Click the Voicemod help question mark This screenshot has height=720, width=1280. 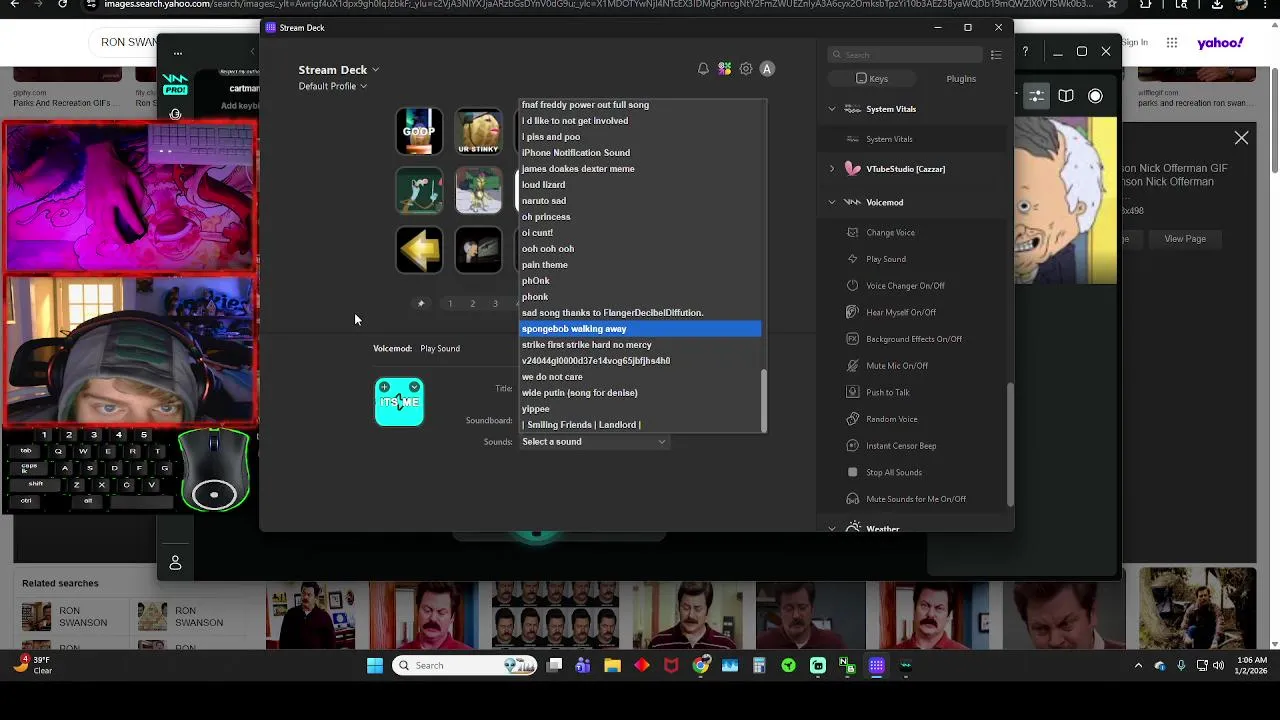tap(1025, 51)
